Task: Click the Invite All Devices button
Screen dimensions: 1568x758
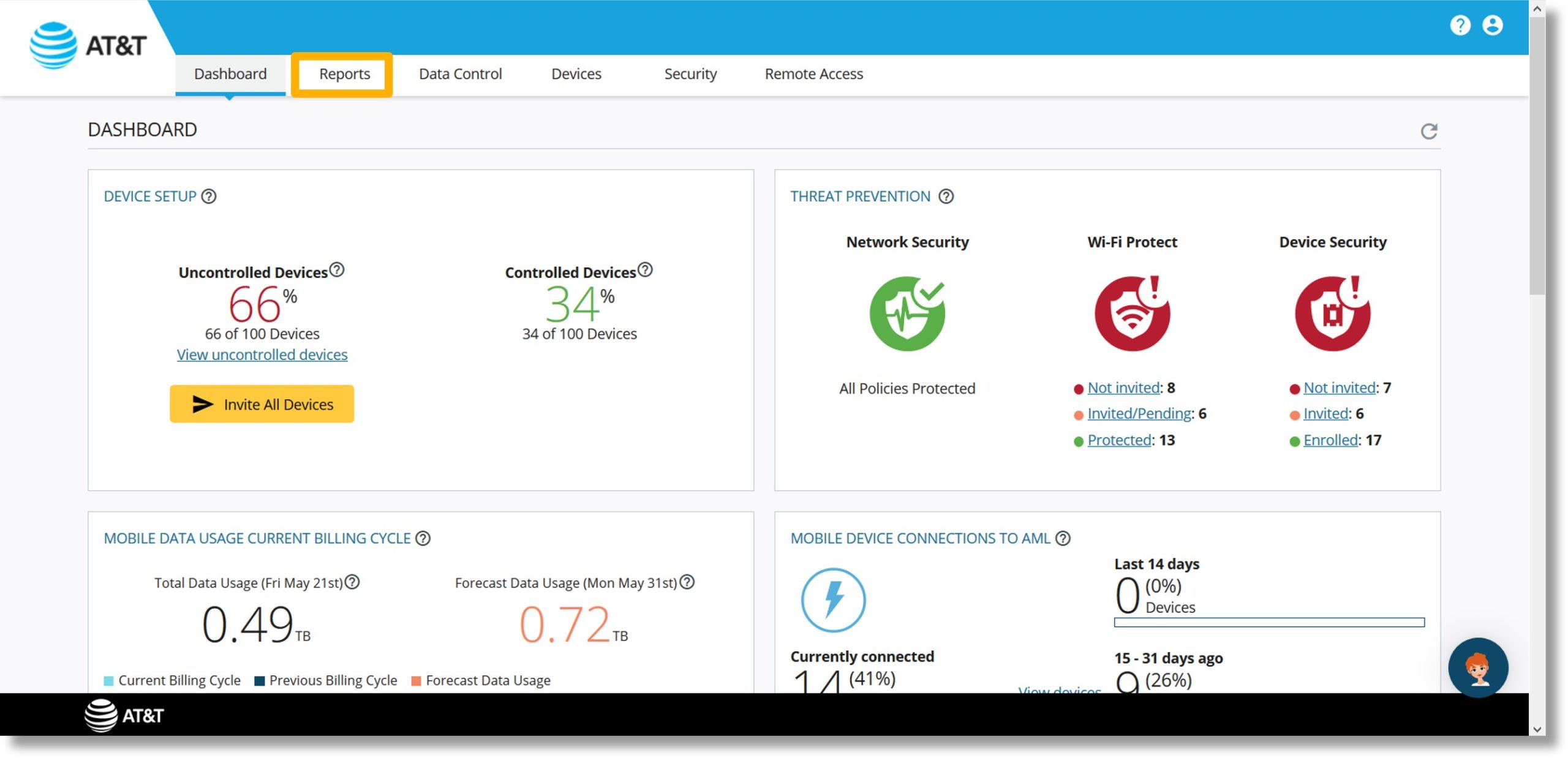Action: (x=262, y=404)
